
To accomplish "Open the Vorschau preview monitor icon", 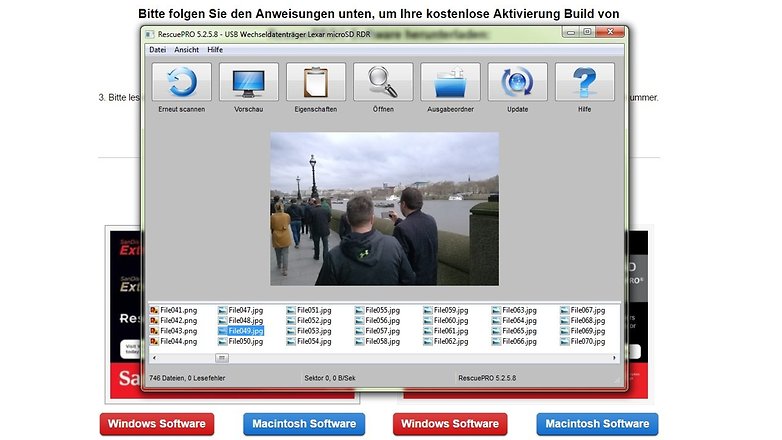I will pyautogui.click(x=248, y=82).
